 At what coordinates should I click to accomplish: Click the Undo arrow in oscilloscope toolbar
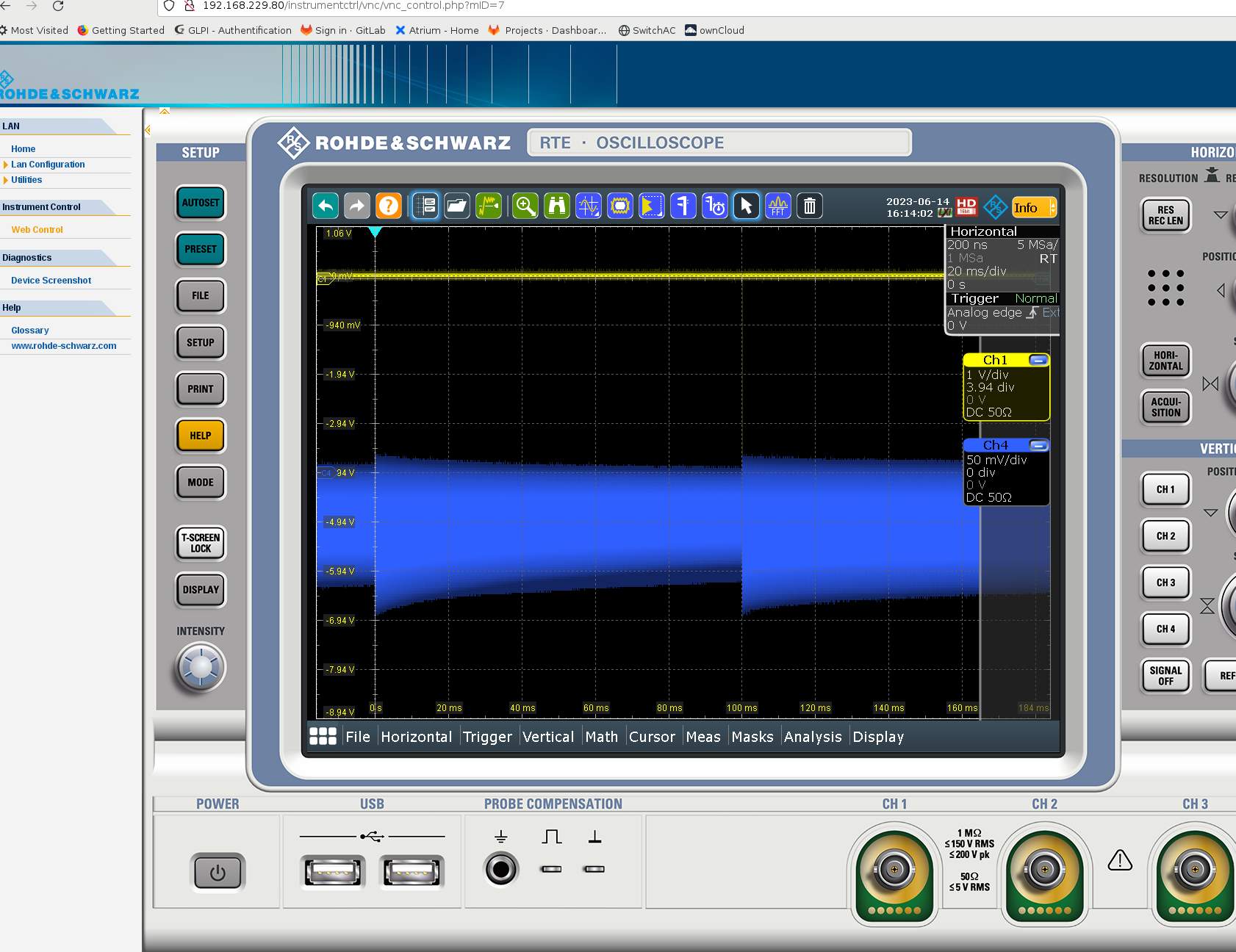[326, 206]
